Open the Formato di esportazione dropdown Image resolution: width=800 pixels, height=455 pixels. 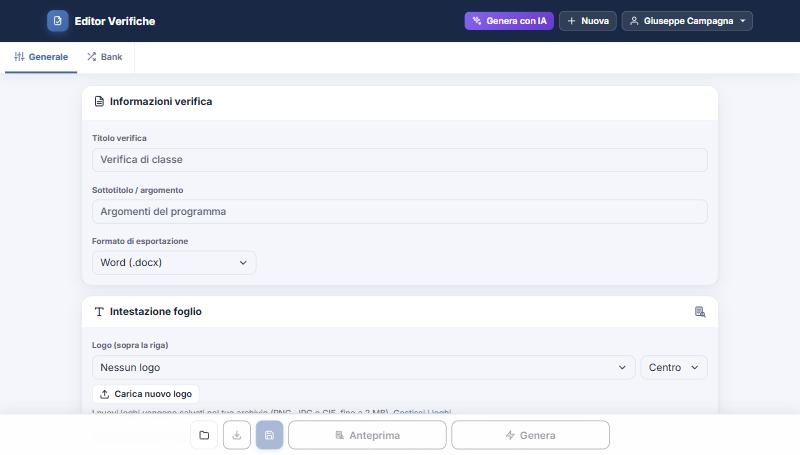click(174, 263)
